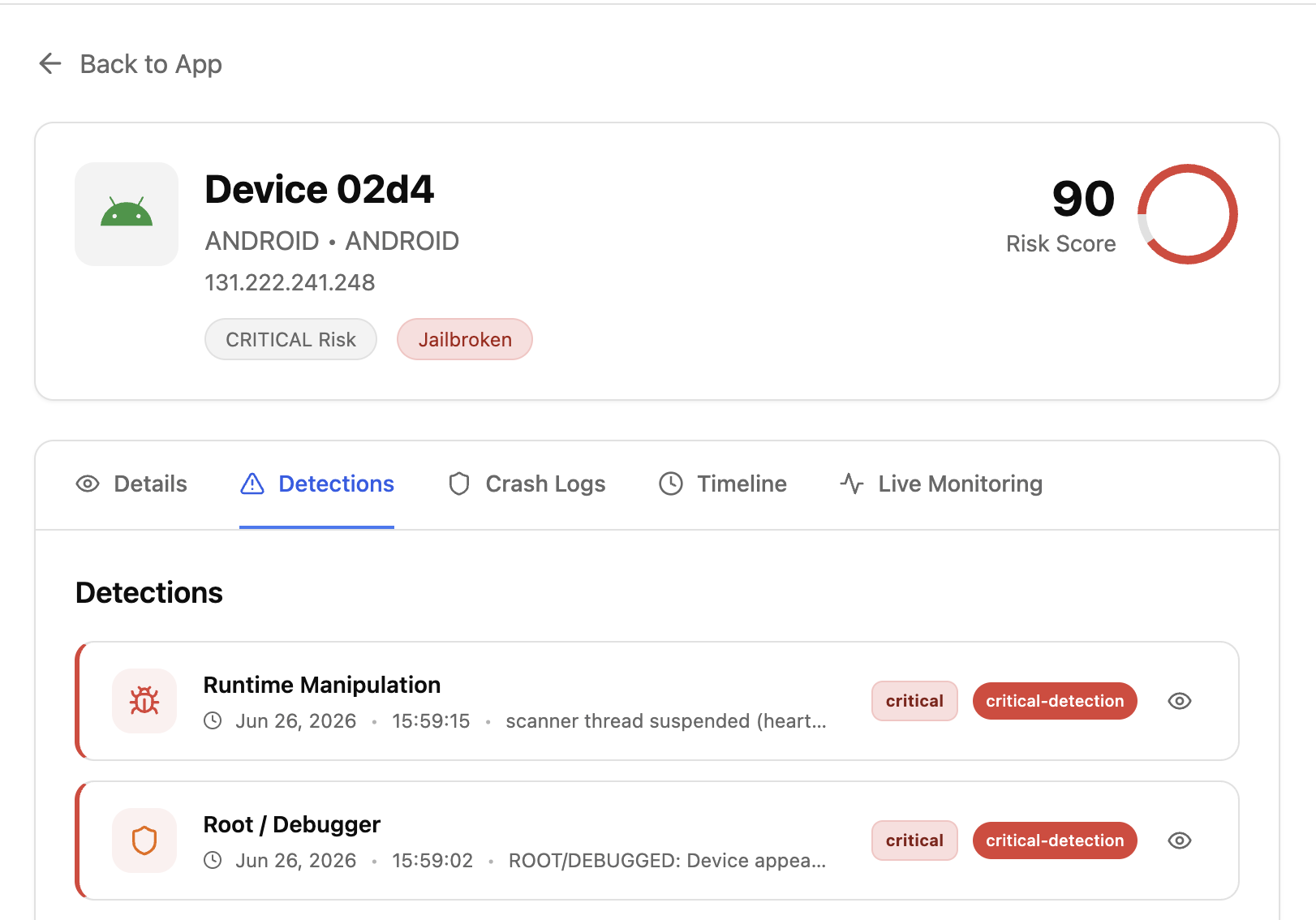View Root / Debugger details via eye icon
The height and width of the screenshot is (920, 1316).
(x=1180, y=840)
